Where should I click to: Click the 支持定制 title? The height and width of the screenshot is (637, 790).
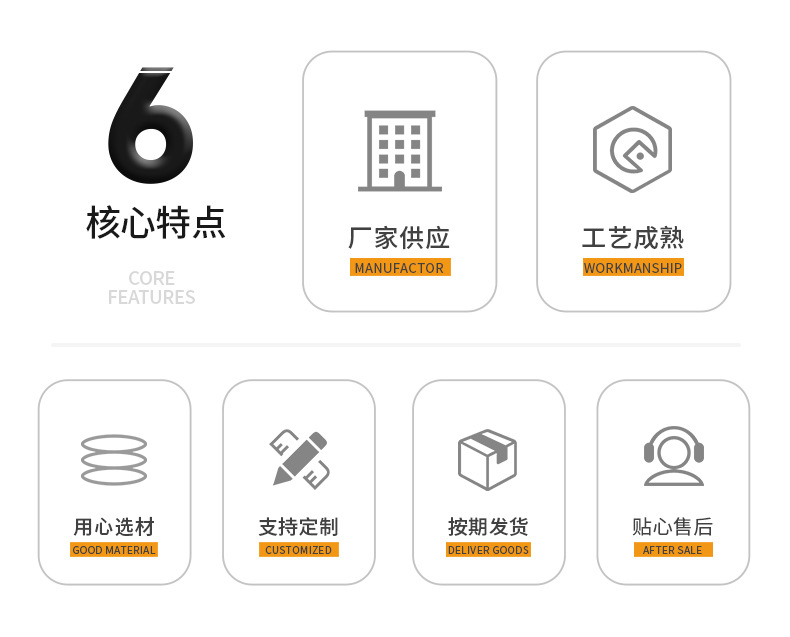pyautogui.click(x=299, y=527)
